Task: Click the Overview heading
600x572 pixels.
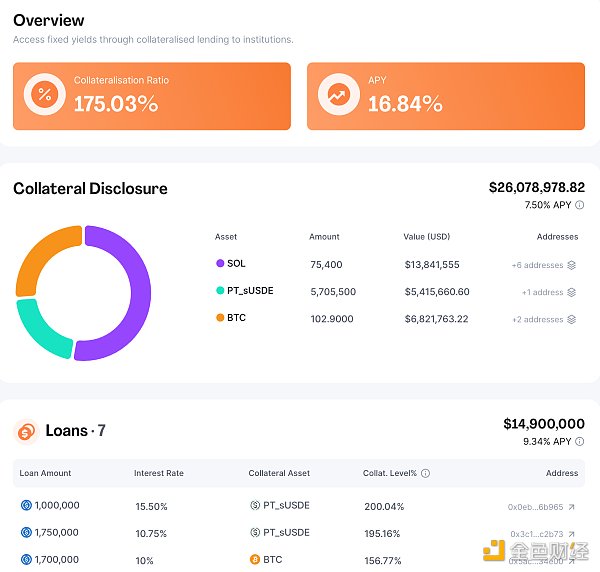Action: (x=49, y=20)
